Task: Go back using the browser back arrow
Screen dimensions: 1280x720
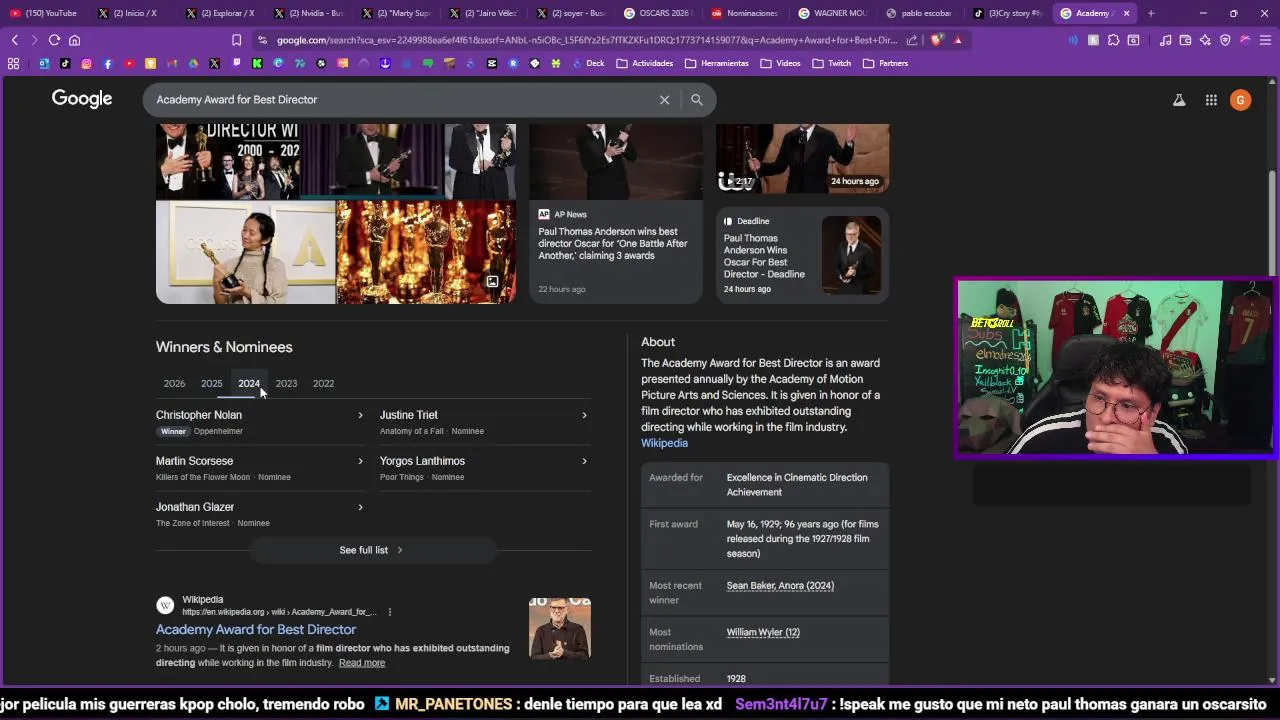Action: click(14, 40)
